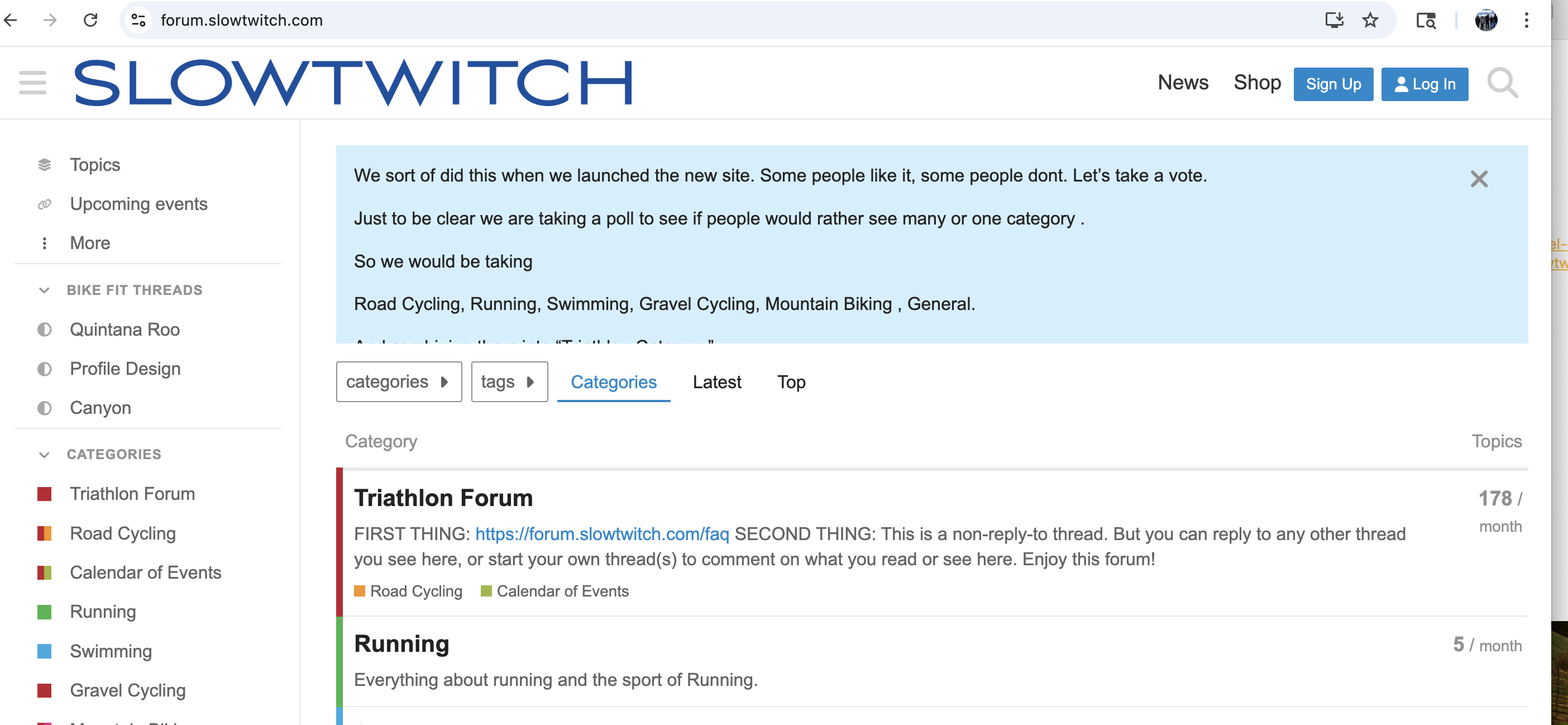Open the tags dropdown filter

pos(509,381)
